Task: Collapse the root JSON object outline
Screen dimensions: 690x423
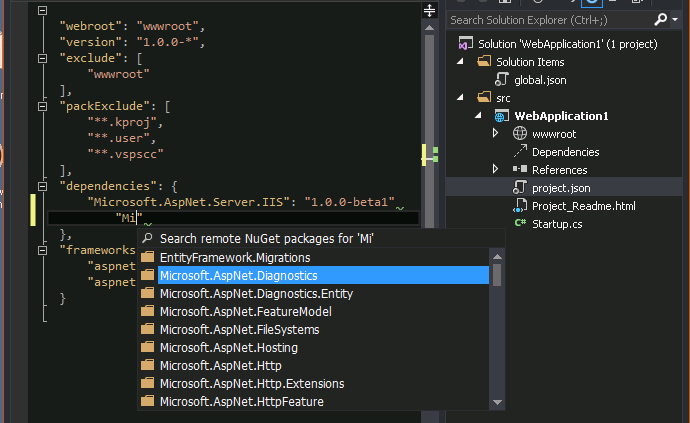Action: point(42,10)
